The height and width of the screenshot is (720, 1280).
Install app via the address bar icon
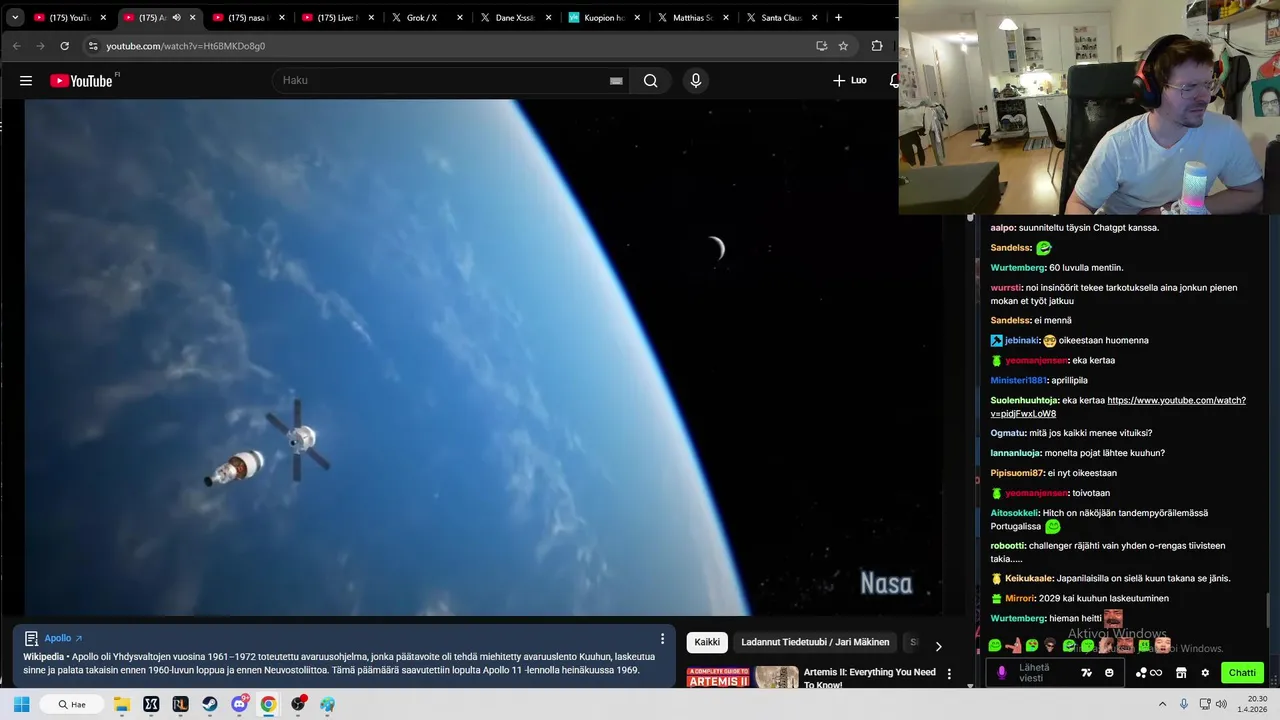[x=821, y=46]
